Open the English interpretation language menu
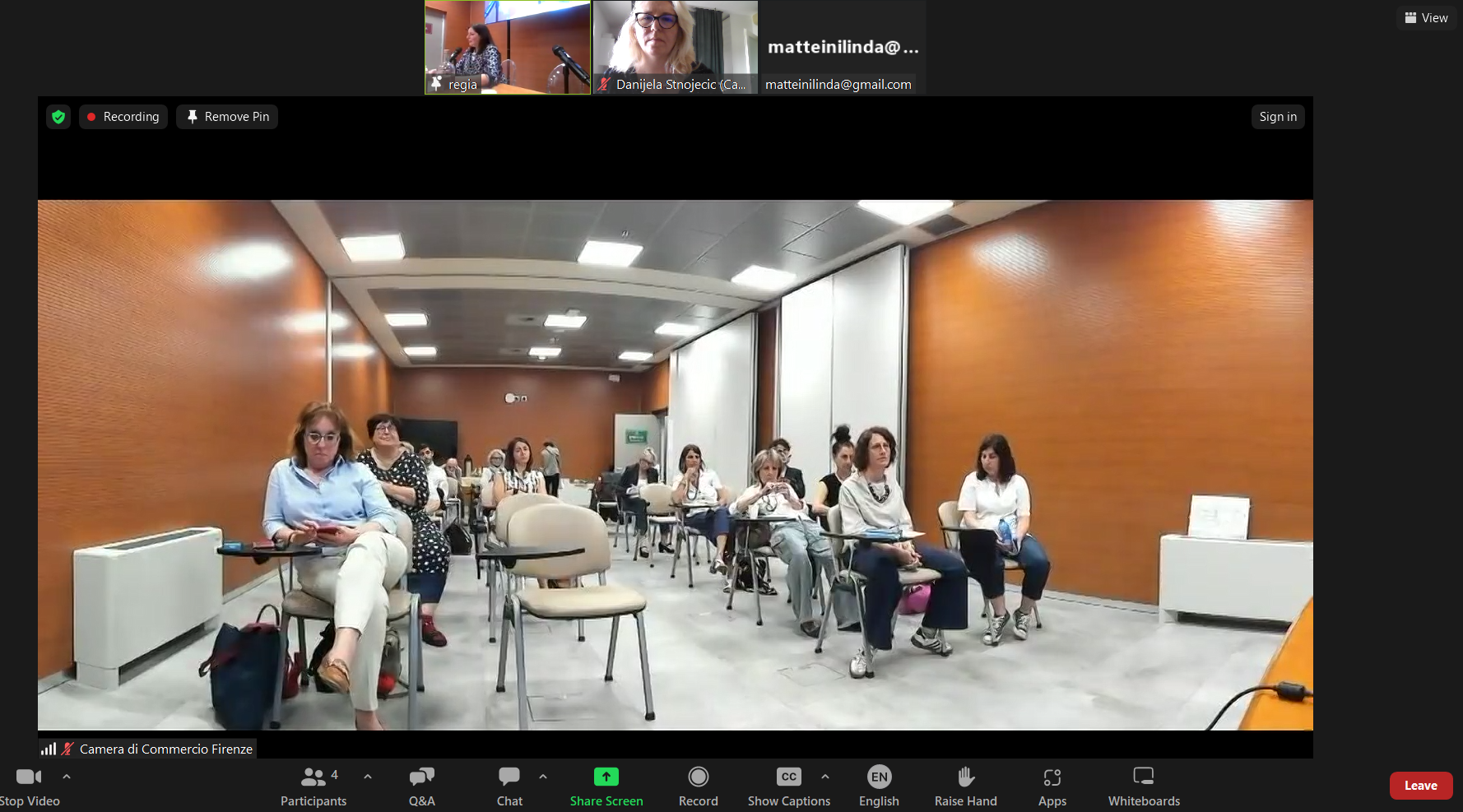 tap(879, 786)
